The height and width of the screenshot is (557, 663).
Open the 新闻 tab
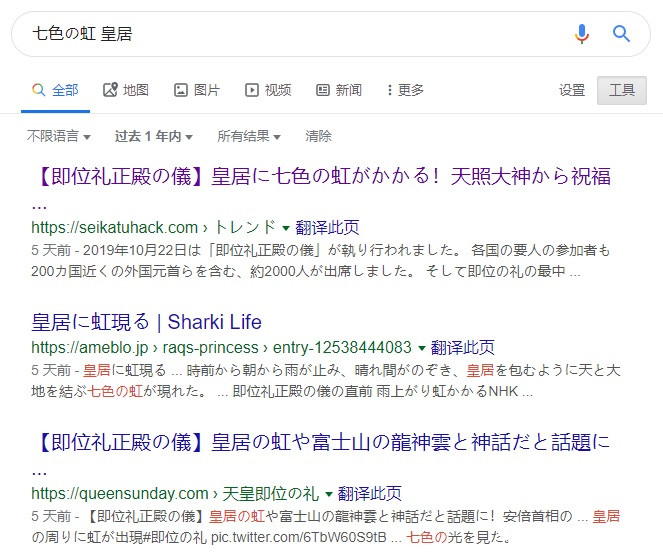[x=339, y=90]
